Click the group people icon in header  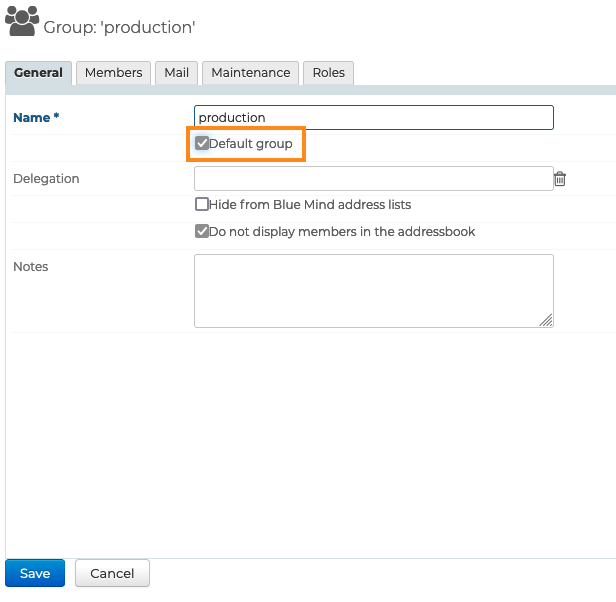[22, 21]
